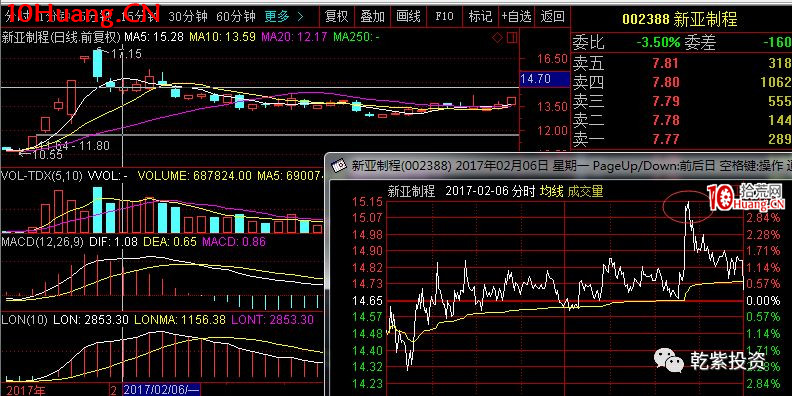Screen dimensions: 792x396
Task: Select the 2017/02/06 date marker
Action: click(161, 390)
